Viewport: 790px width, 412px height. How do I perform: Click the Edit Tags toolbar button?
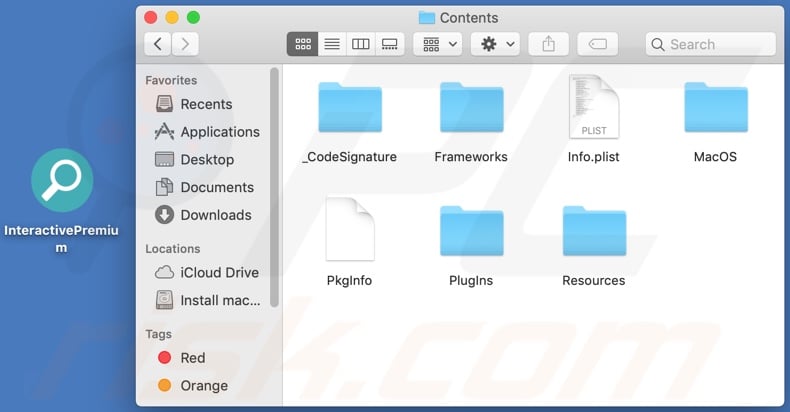coord(598,44)
